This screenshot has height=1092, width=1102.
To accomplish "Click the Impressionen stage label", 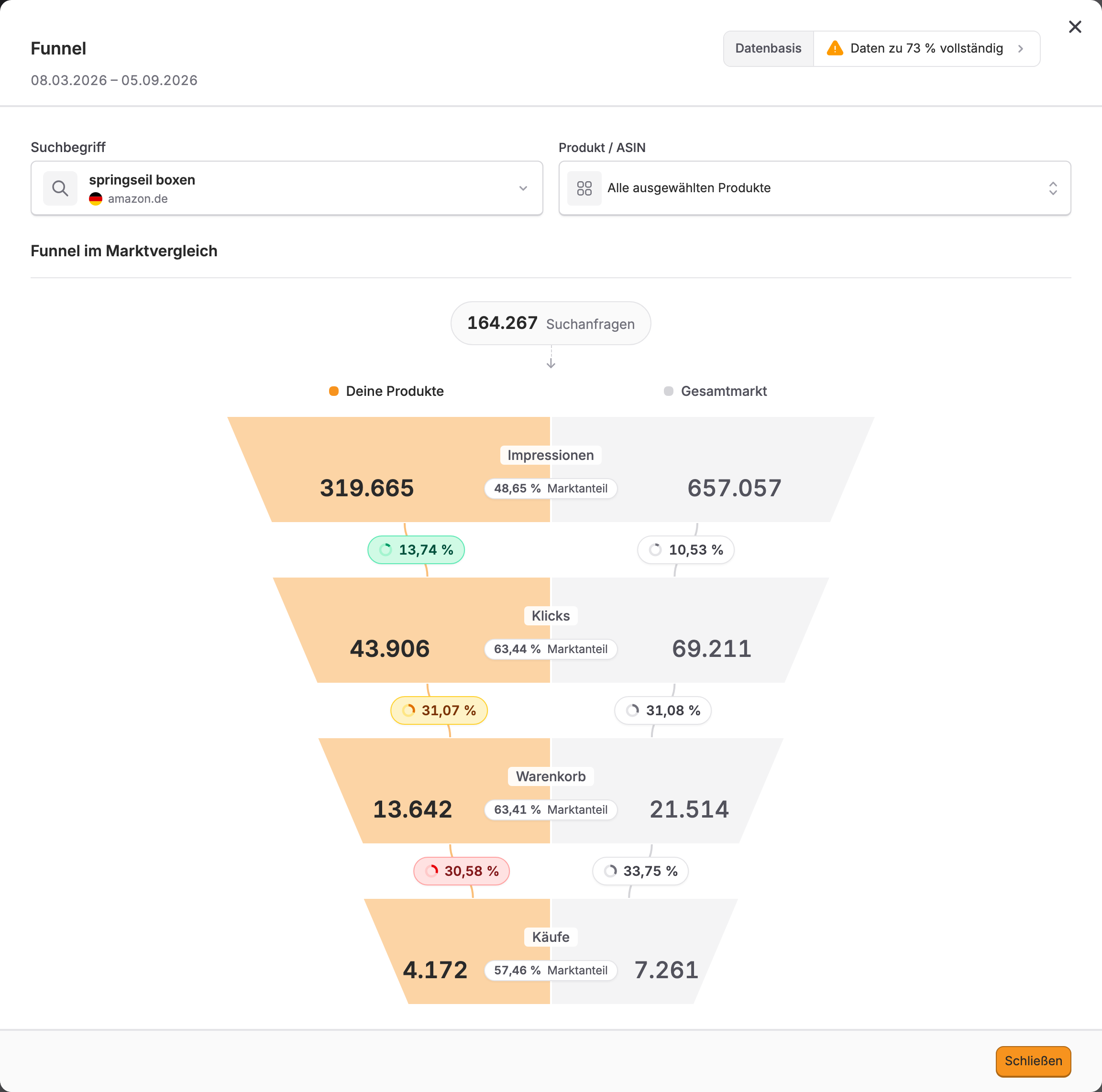I will point(551,455).
